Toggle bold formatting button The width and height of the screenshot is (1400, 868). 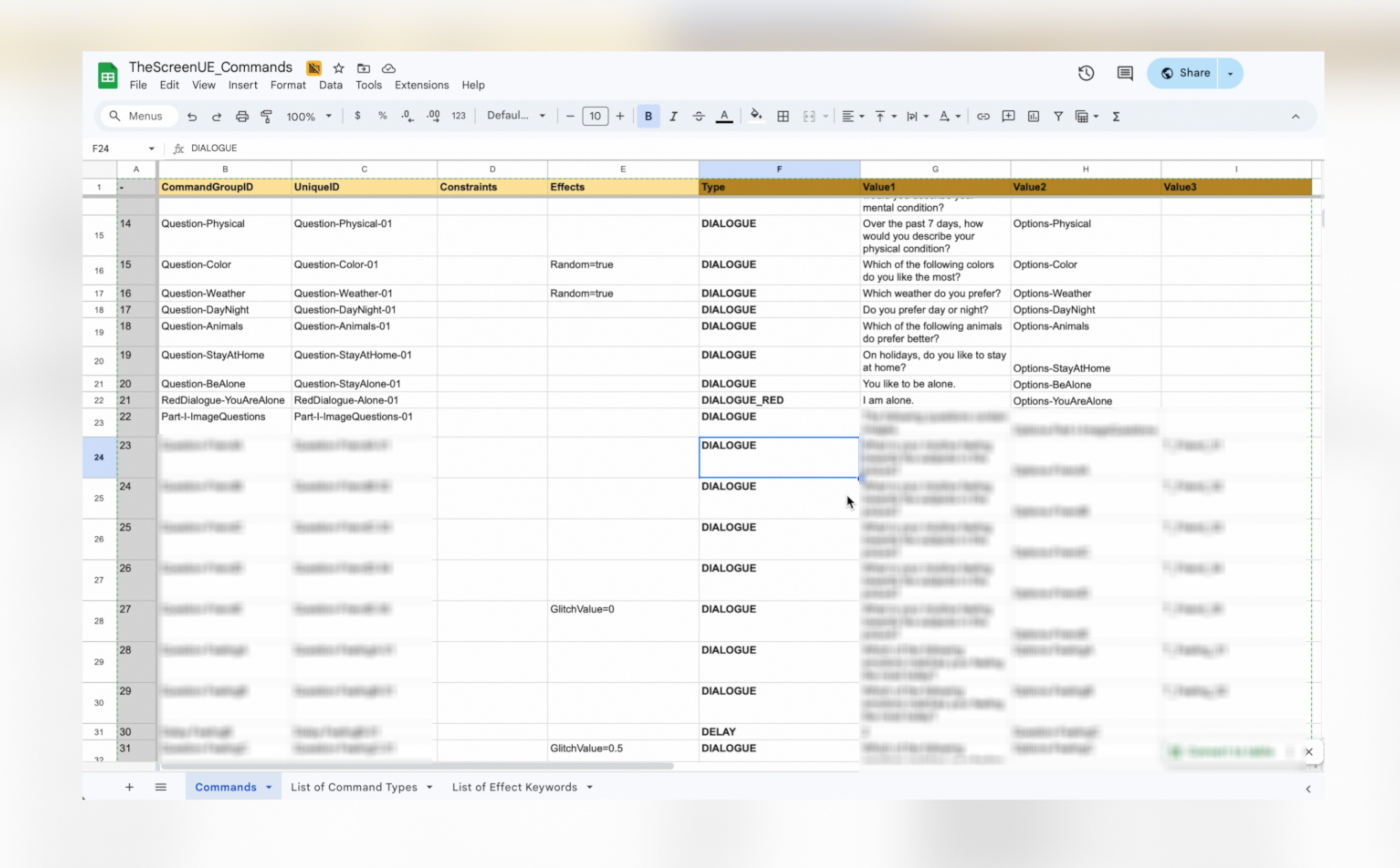(648, 116)
